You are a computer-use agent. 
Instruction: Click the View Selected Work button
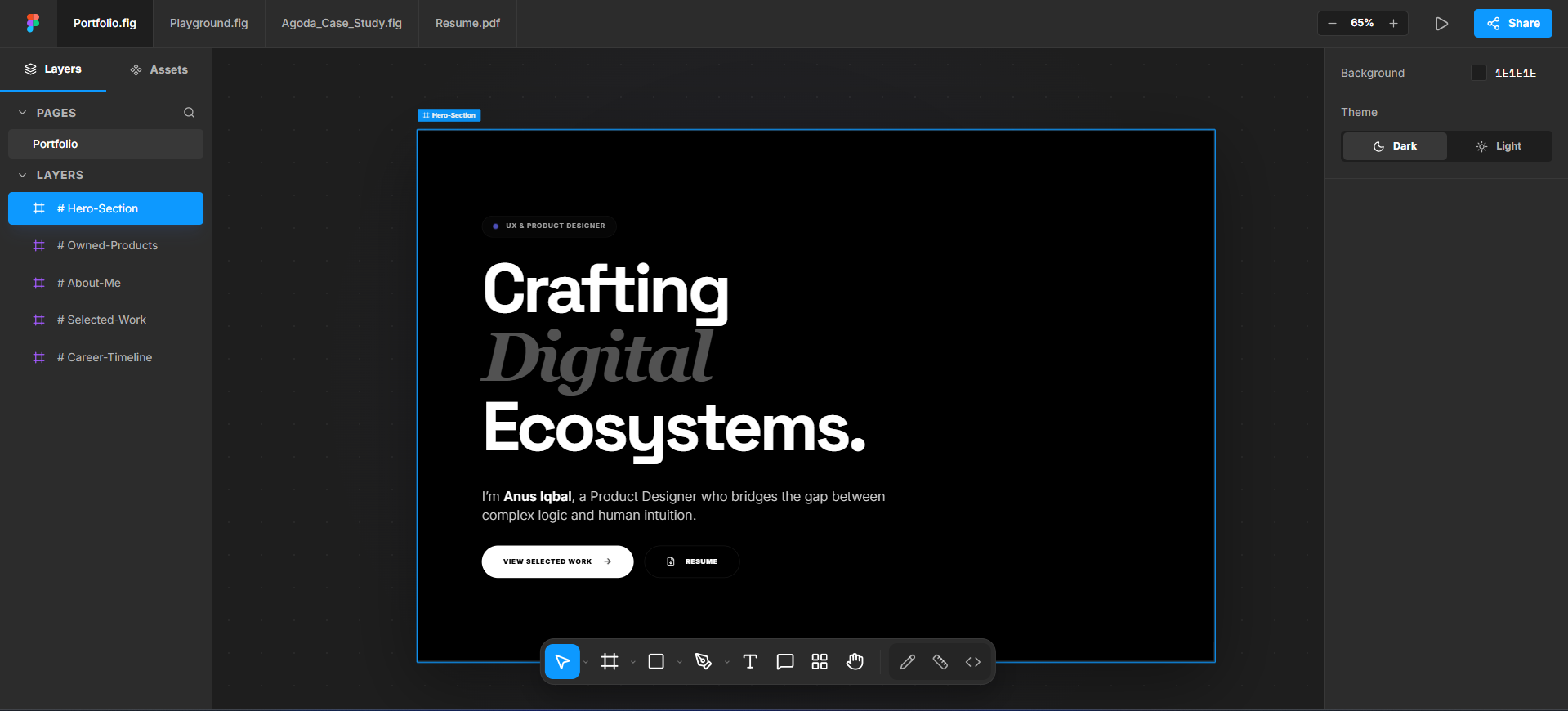coord(557,561)
